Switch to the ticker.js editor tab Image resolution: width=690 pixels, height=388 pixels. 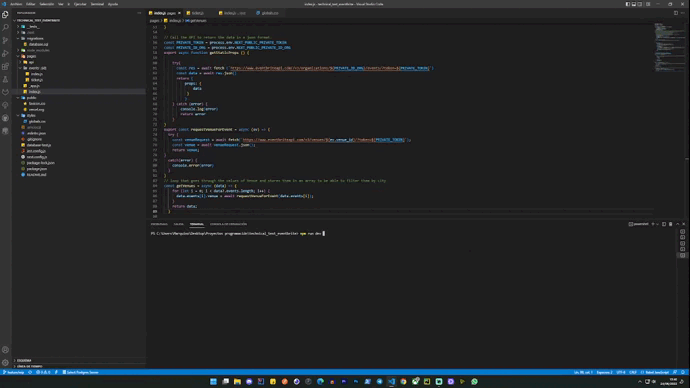coord(197,13)
